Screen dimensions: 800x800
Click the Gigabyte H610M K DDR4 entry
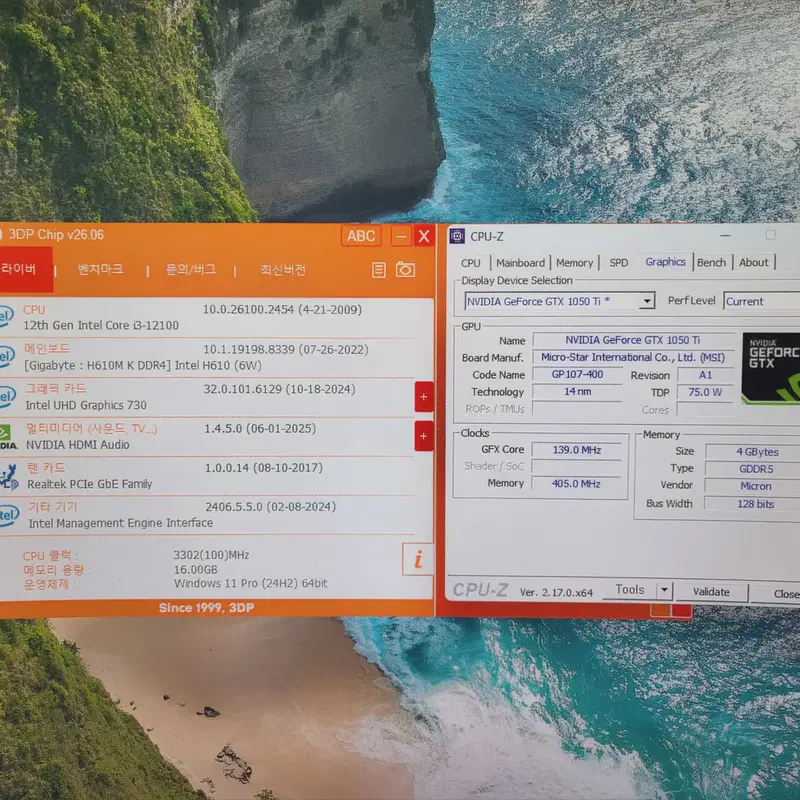click(143, 365)
